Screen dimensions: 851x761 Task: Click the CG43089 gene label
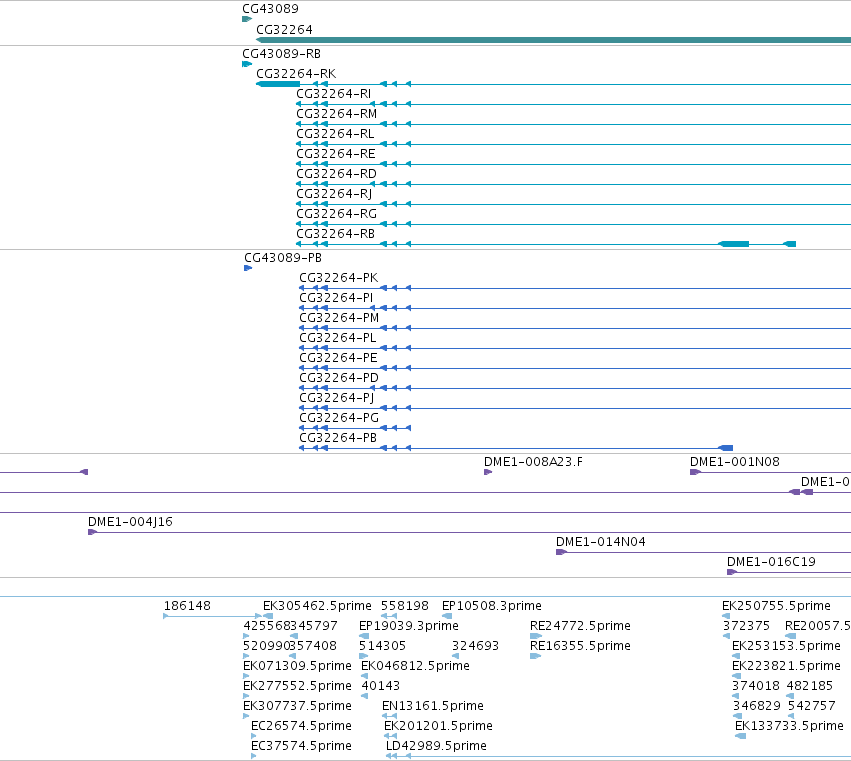[x=270, y=9]
